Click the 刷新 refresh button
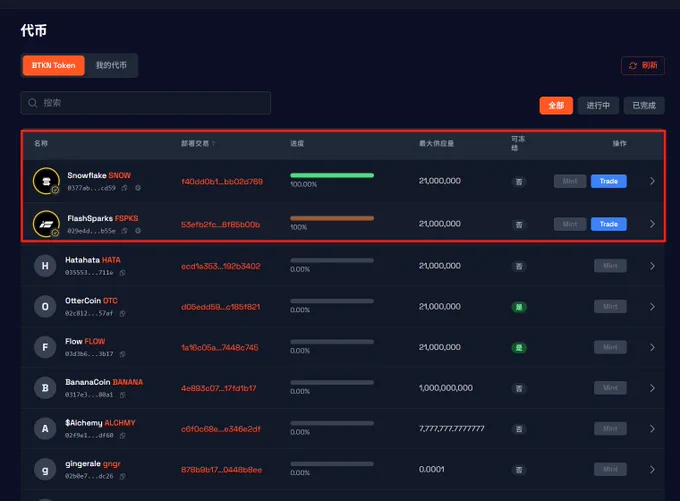This screenshot has width=680, height=501. pos(643,65)
